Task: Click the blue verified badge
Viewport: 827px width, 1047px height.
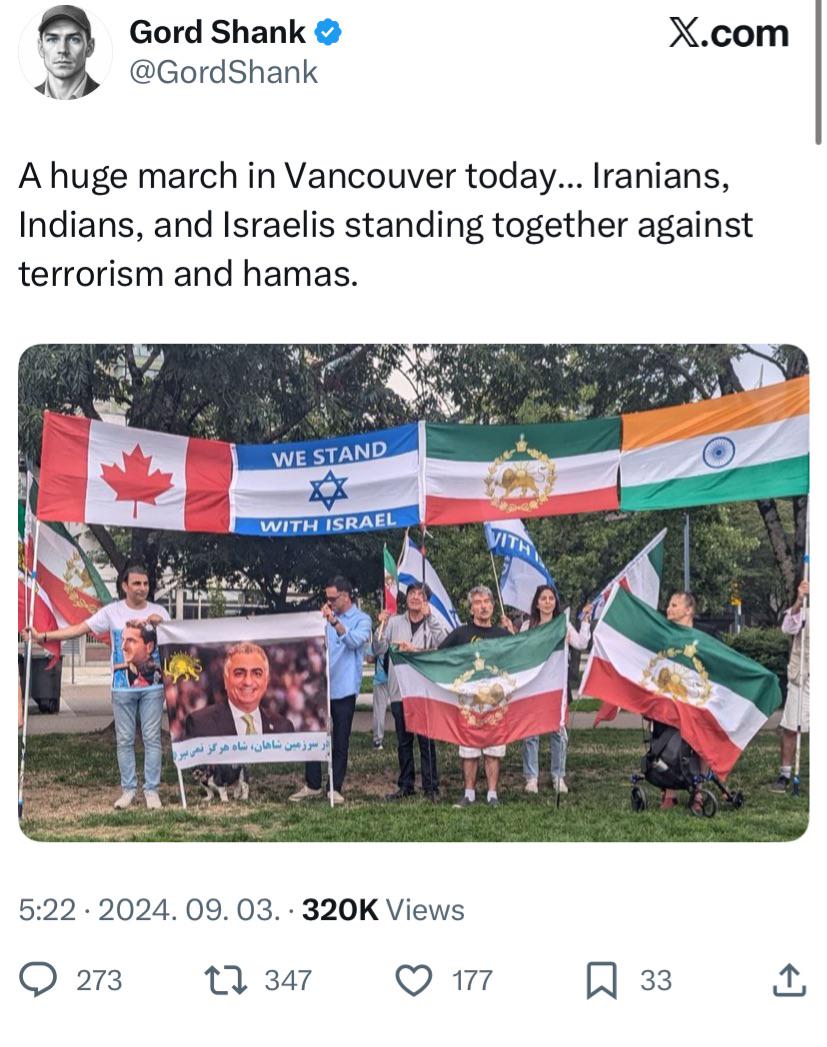Action: pyautogui.click(x=328, y=33)
